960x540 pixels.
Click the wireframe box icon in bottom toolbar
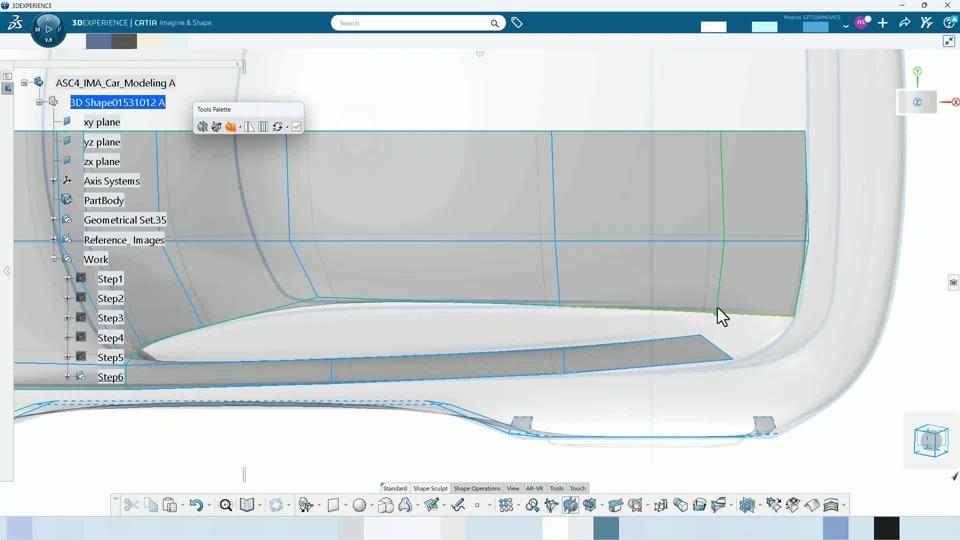[x=661, y=505]
